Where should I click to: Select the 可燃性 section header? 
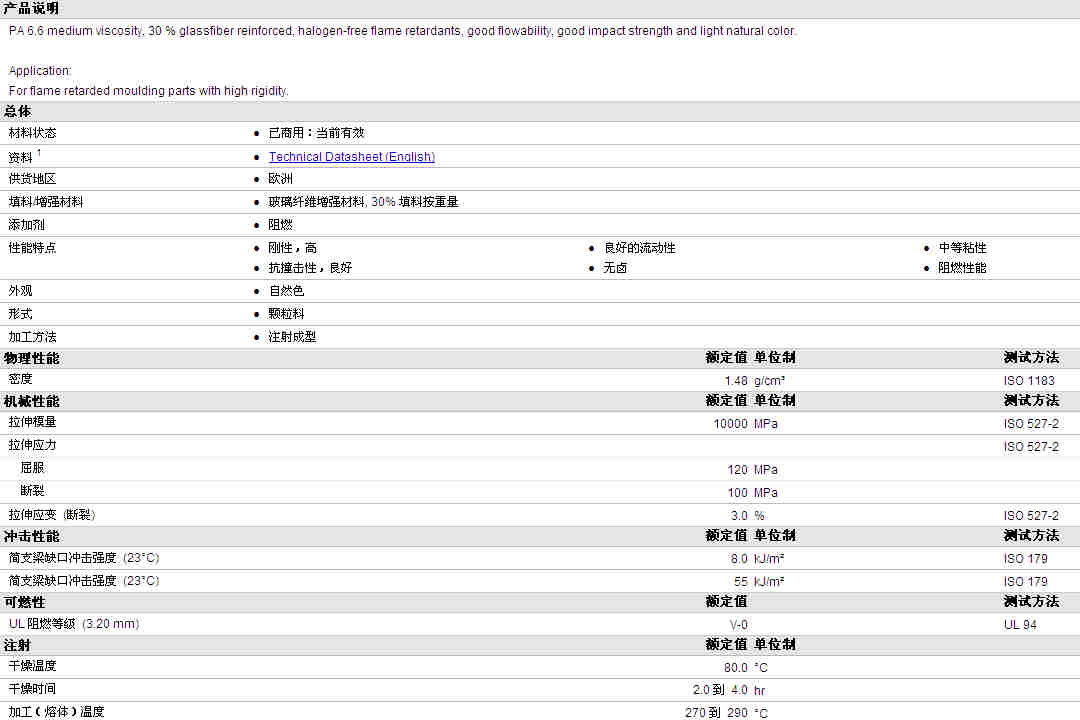(x=24, y=602)
